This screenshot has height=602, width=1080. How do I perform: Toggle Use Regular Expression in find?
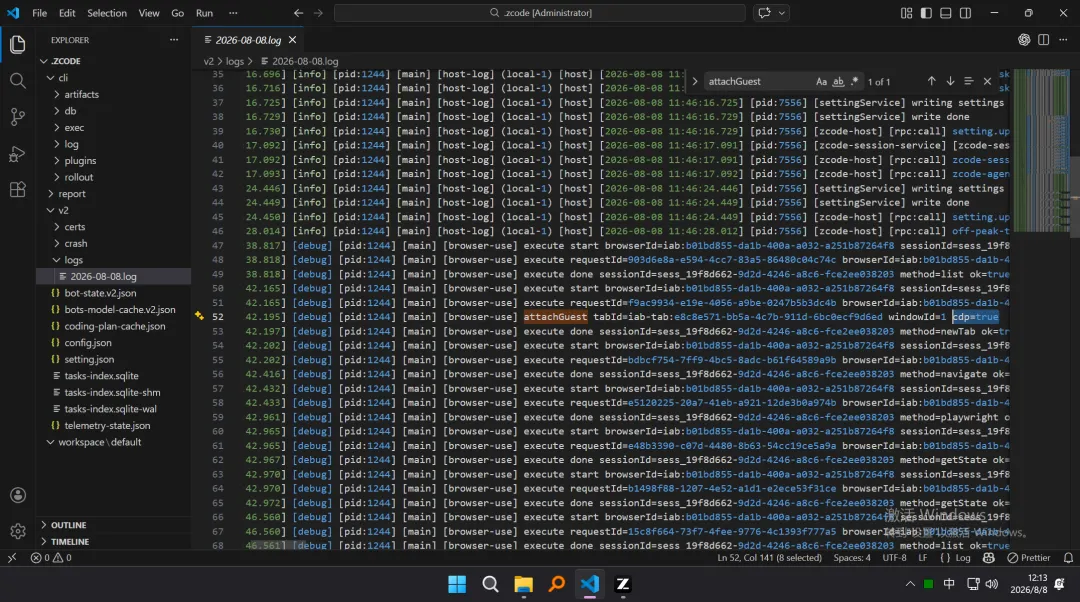pyautogui.click(x=855, y=81)
